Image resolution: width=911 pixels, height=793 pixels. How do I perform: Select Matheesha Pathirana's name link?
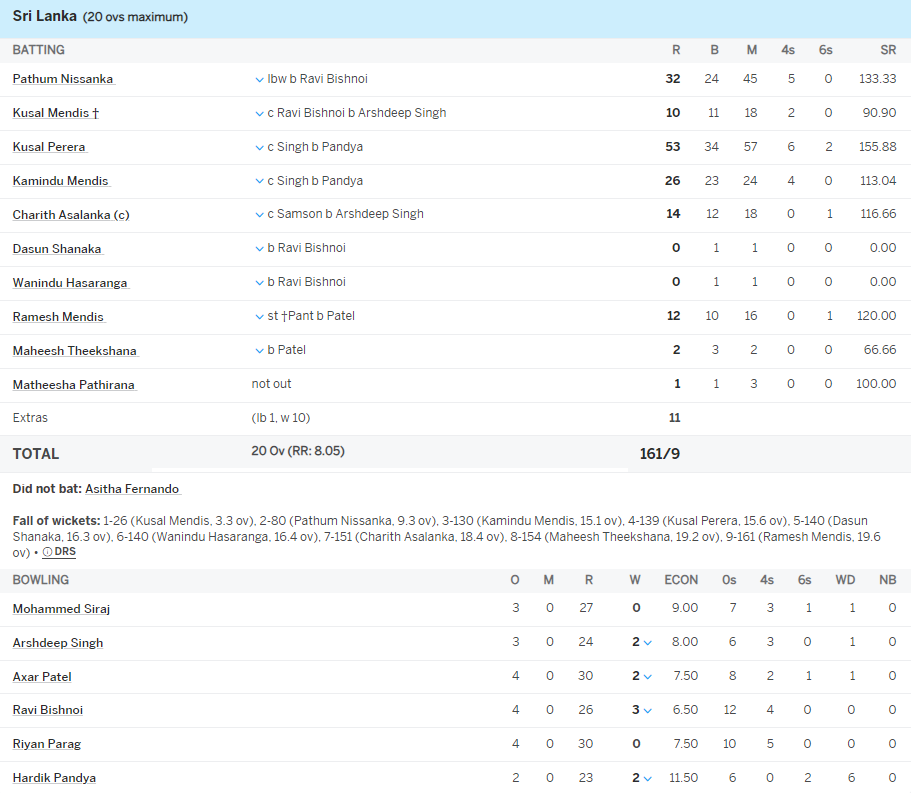[x=73, y=385]
